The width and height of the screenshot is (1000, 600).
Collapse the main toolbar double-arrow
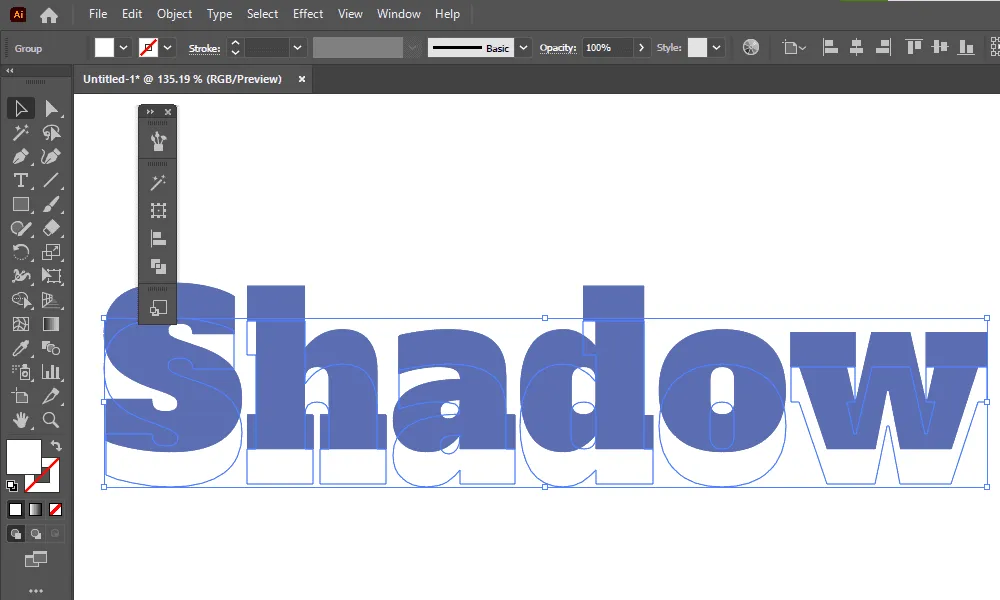pos(10,71)
